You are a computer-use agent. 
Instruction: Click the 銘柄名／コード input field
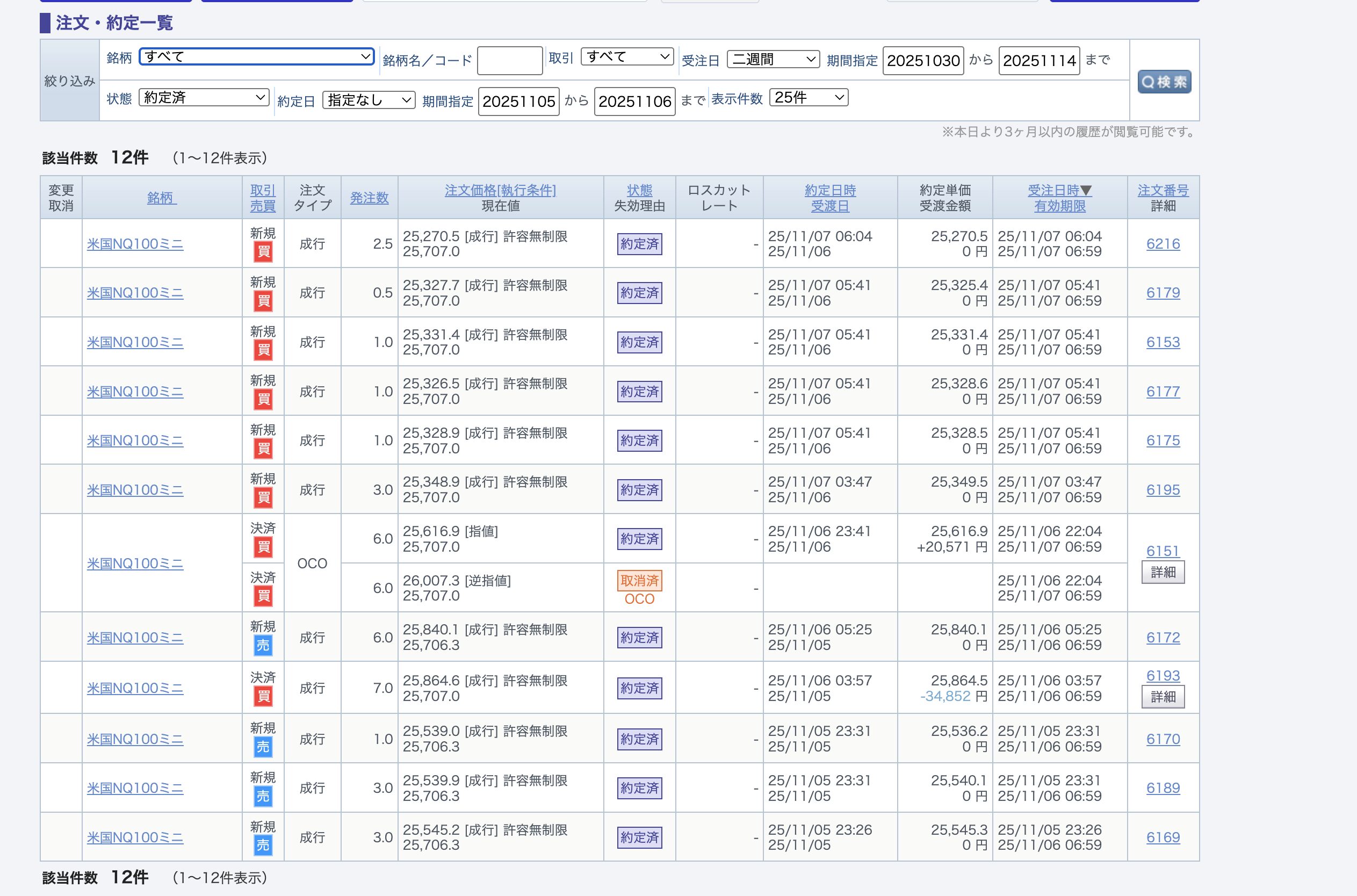coord(509,61)
